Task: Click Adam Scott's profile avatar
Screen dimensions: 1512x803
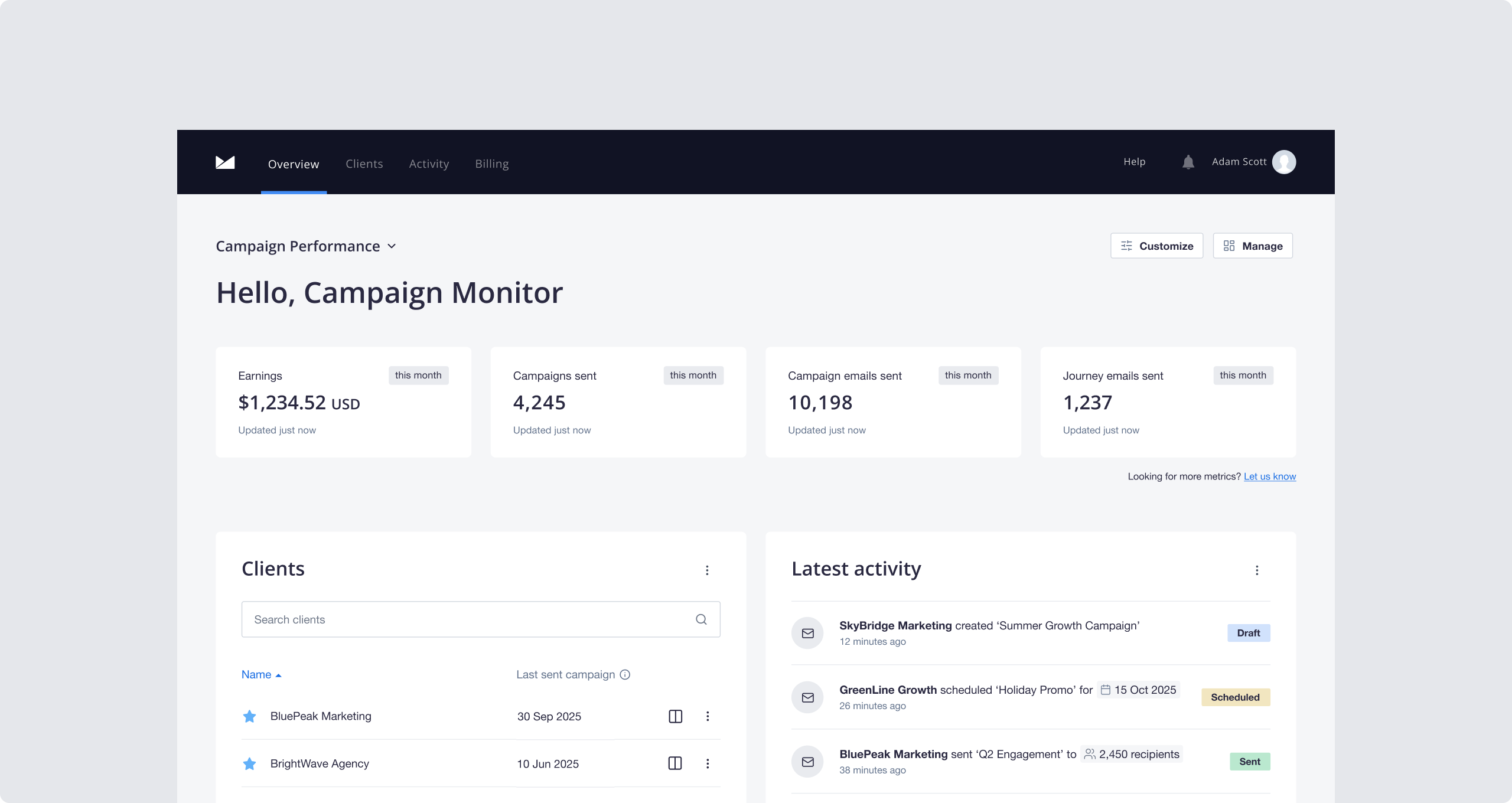Action: pos(1284,162)
